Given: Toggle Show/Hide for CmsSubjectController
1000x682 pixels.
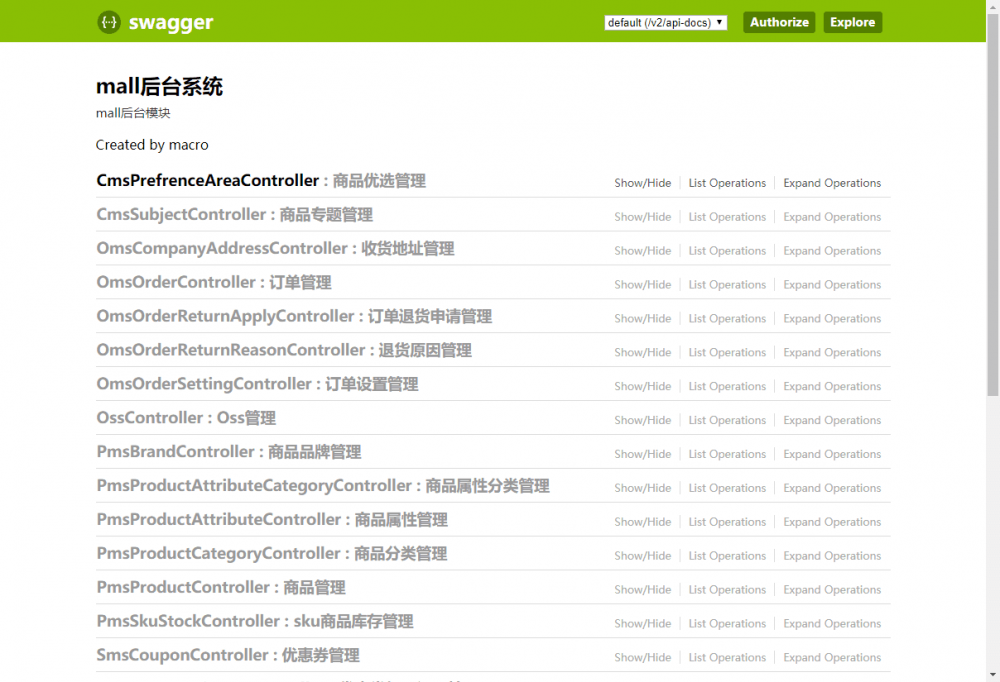Looking at the screenshot, I should pyautogui.click(x=642, y=217).
